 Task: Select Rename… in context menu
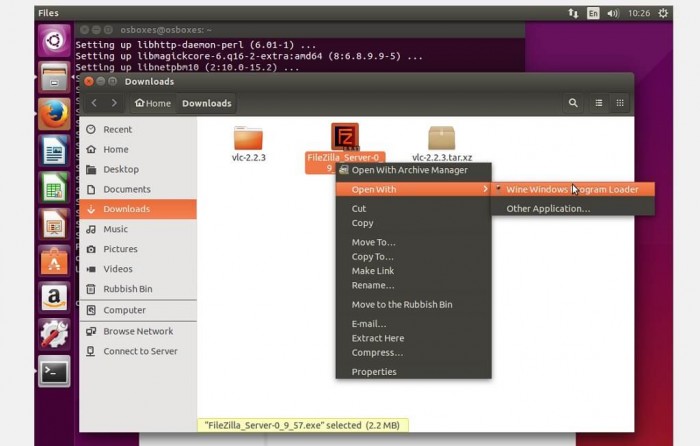tap(413, 285)
